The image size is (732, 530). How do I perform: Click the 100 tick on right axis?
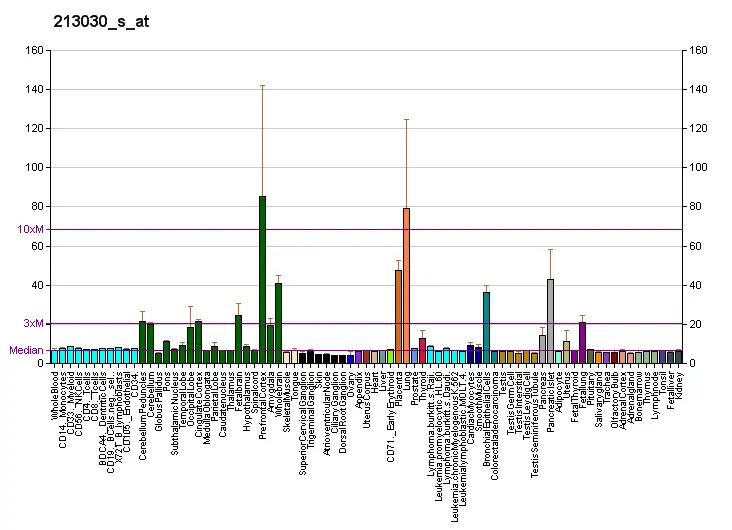click(x=698, y=168)
